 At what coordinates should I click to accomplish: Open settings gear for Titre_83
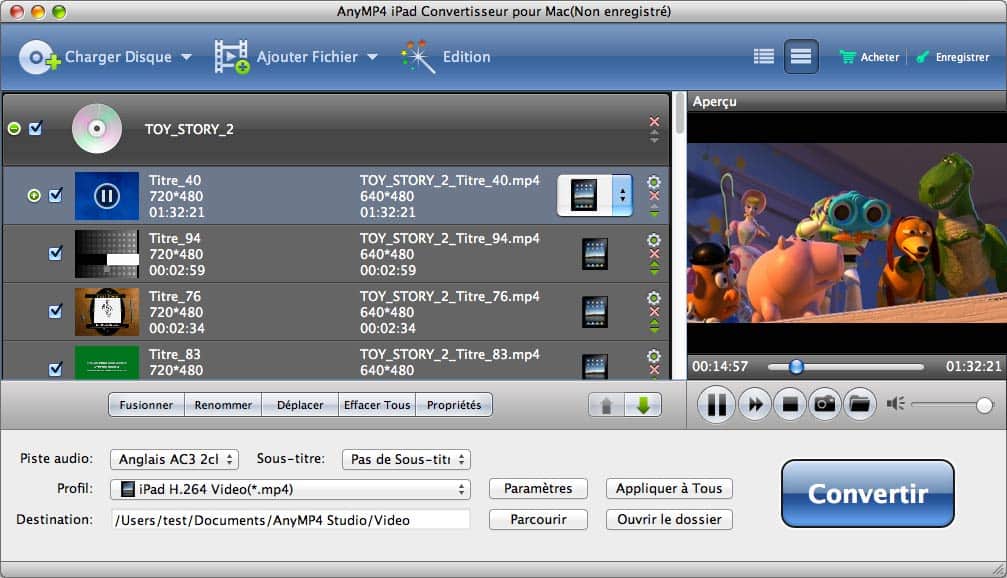pyautogui.click(x=654, y=355)
